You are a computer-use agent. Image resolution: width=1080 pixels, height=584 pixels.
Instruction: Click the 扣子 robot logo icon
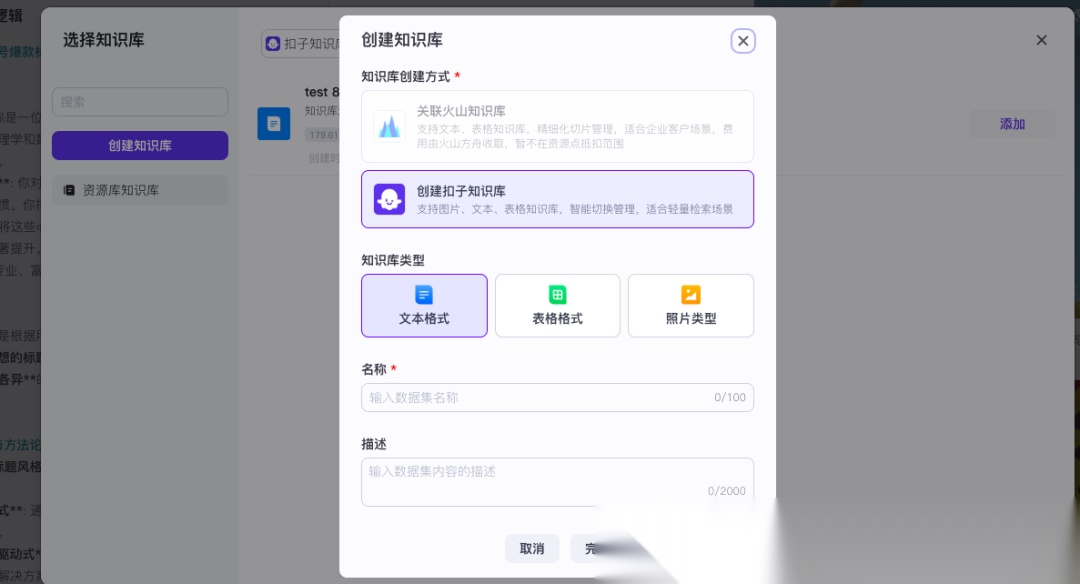389,199
